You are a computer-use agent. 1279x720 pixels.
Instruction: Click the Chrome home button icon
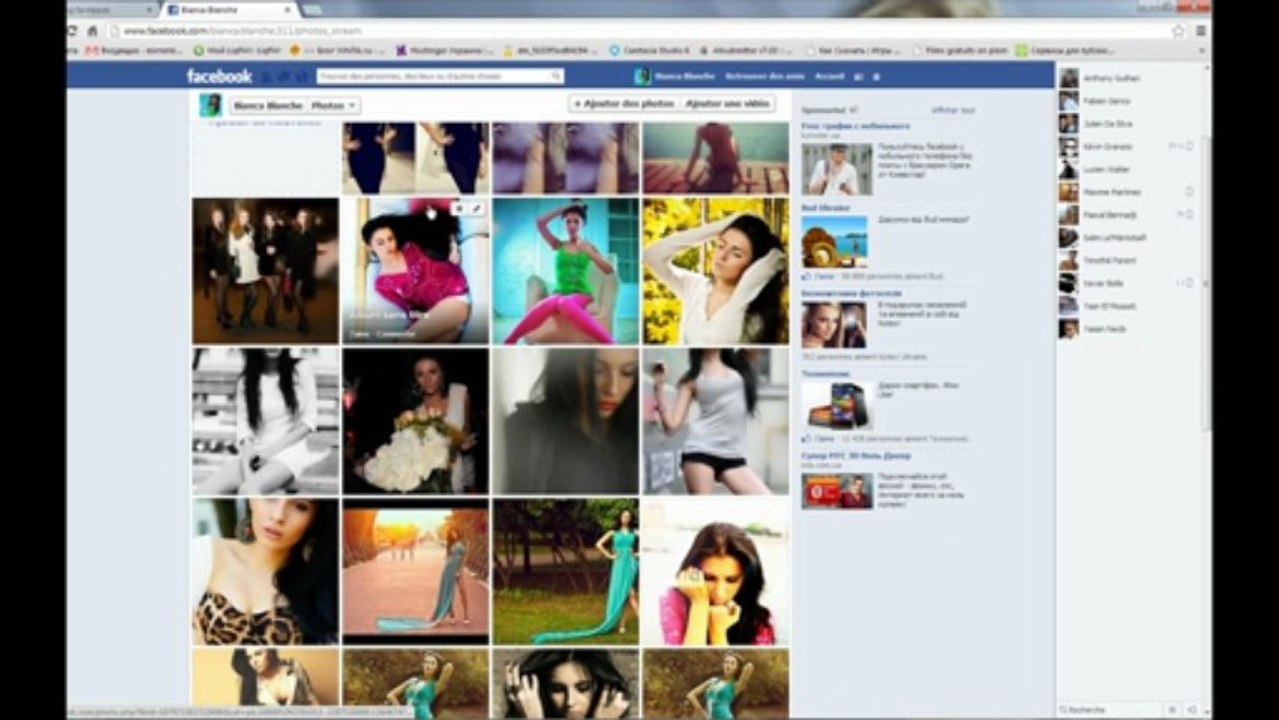pyautogui.click(x=92, y=31)
